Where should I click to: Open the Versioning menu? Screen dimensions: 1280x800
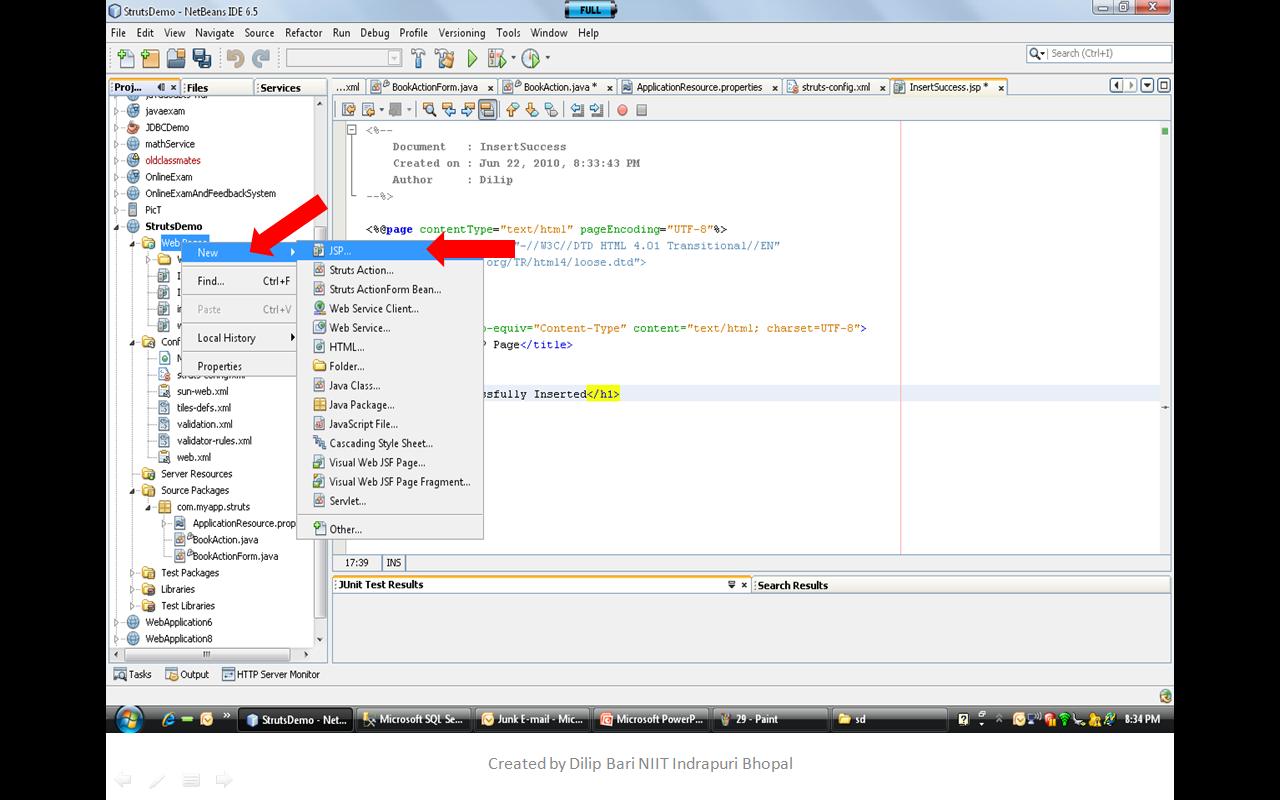point(461,32)
